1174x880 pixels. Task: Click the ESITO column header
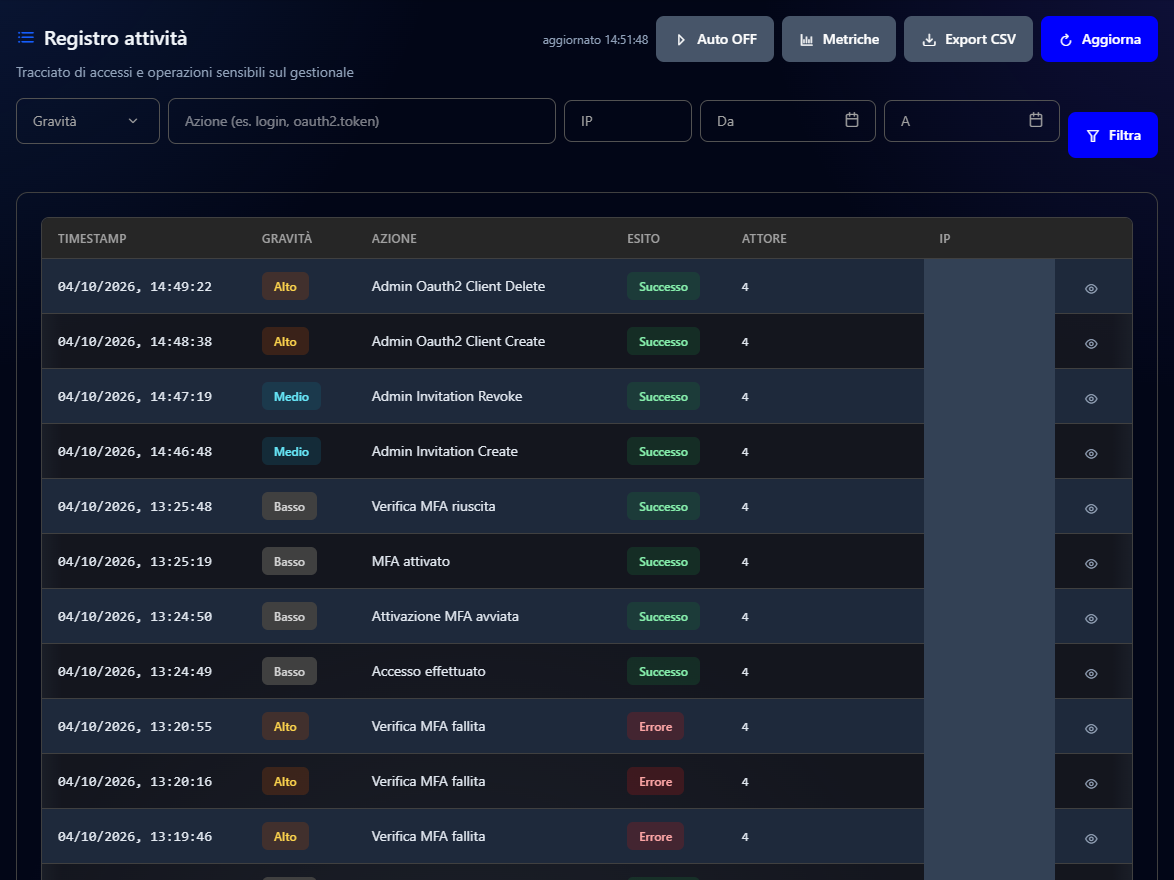pyautogui.click(x=643, y=238)
